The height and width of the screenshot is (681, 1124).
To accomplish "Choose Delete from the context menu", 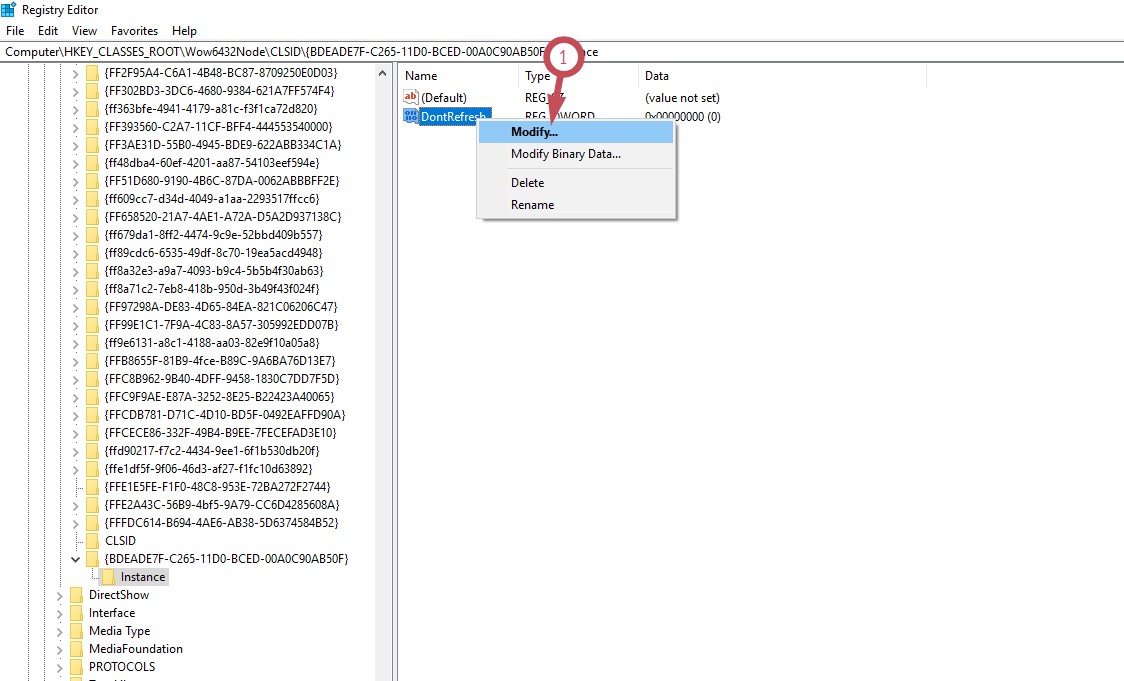I will click(x=527, y=183).
